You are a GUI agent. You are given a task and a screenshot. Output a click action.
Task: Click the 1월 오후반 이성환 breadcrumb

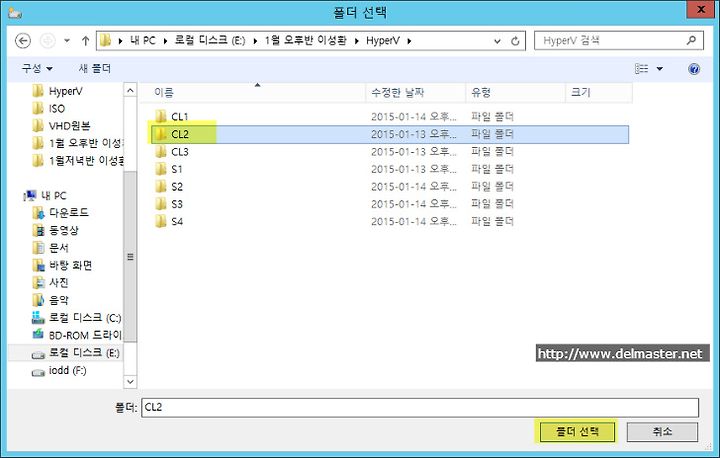[305, 40]
